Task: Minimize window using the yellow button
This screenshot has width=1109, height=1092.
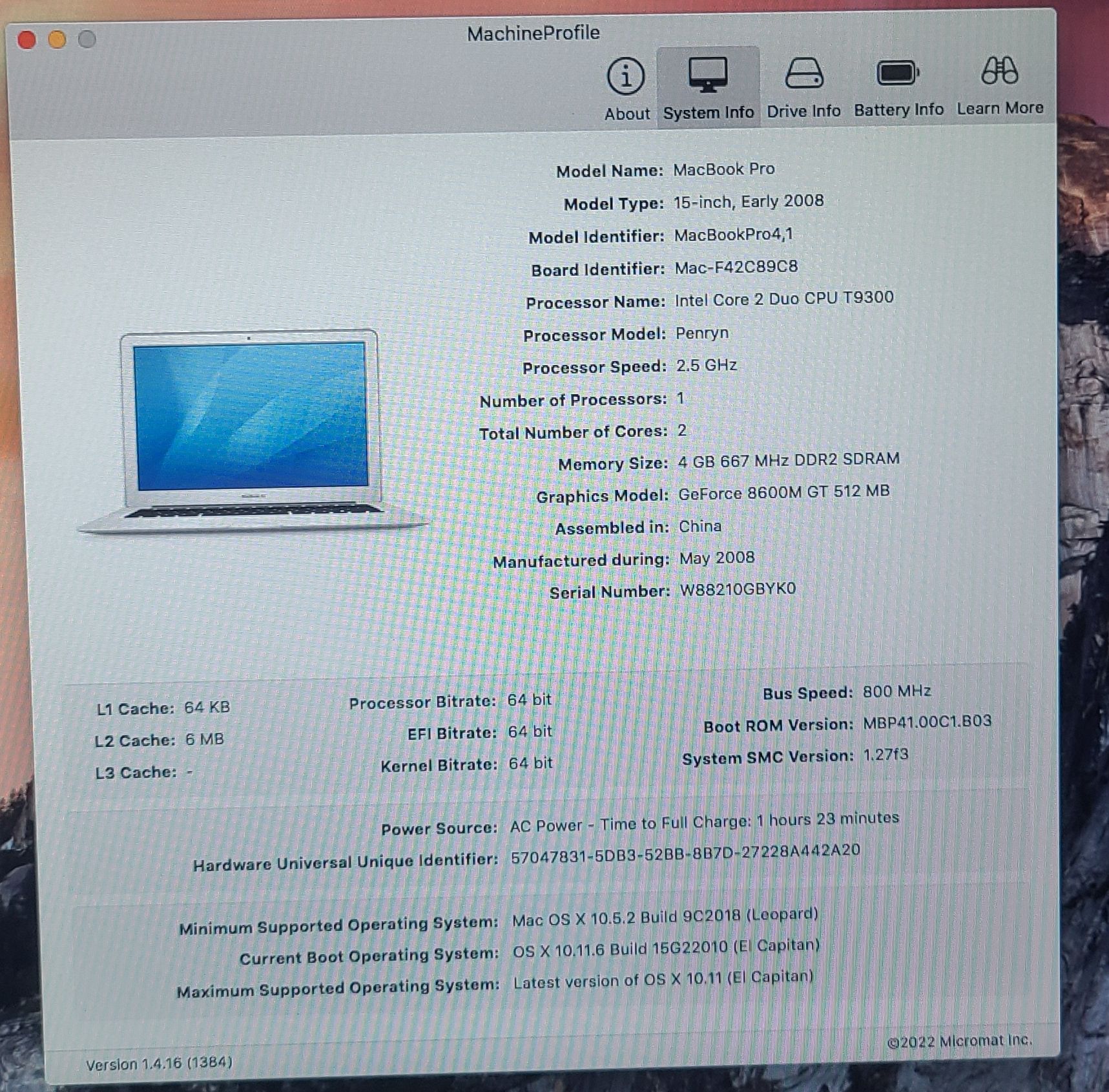Action: tap(57, 40)
